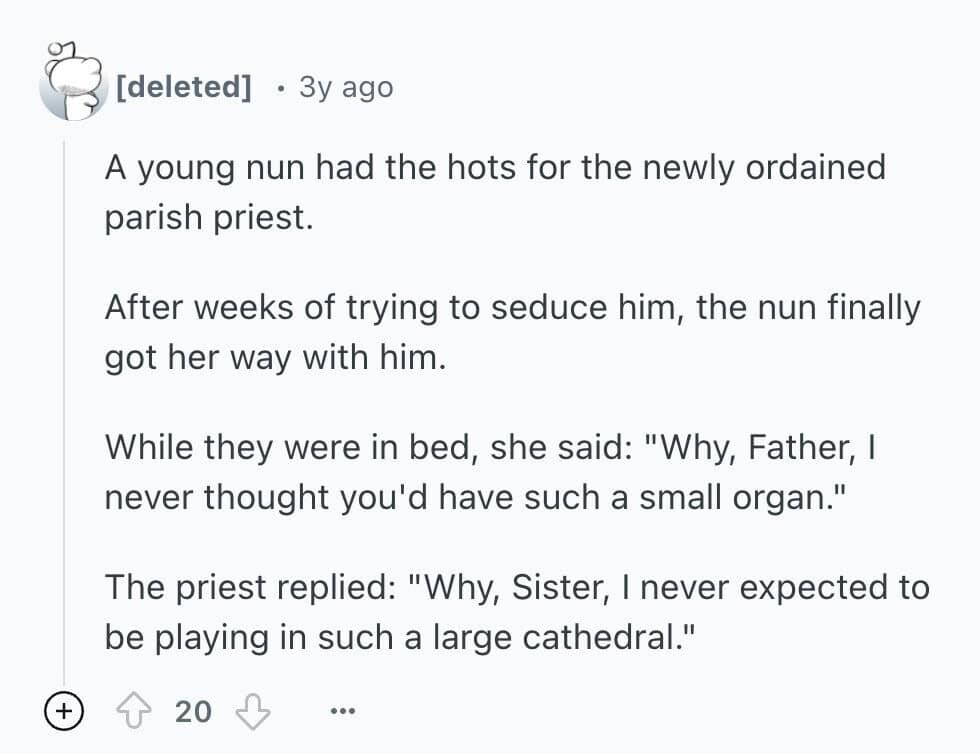Click the vote score of 20

193,711
